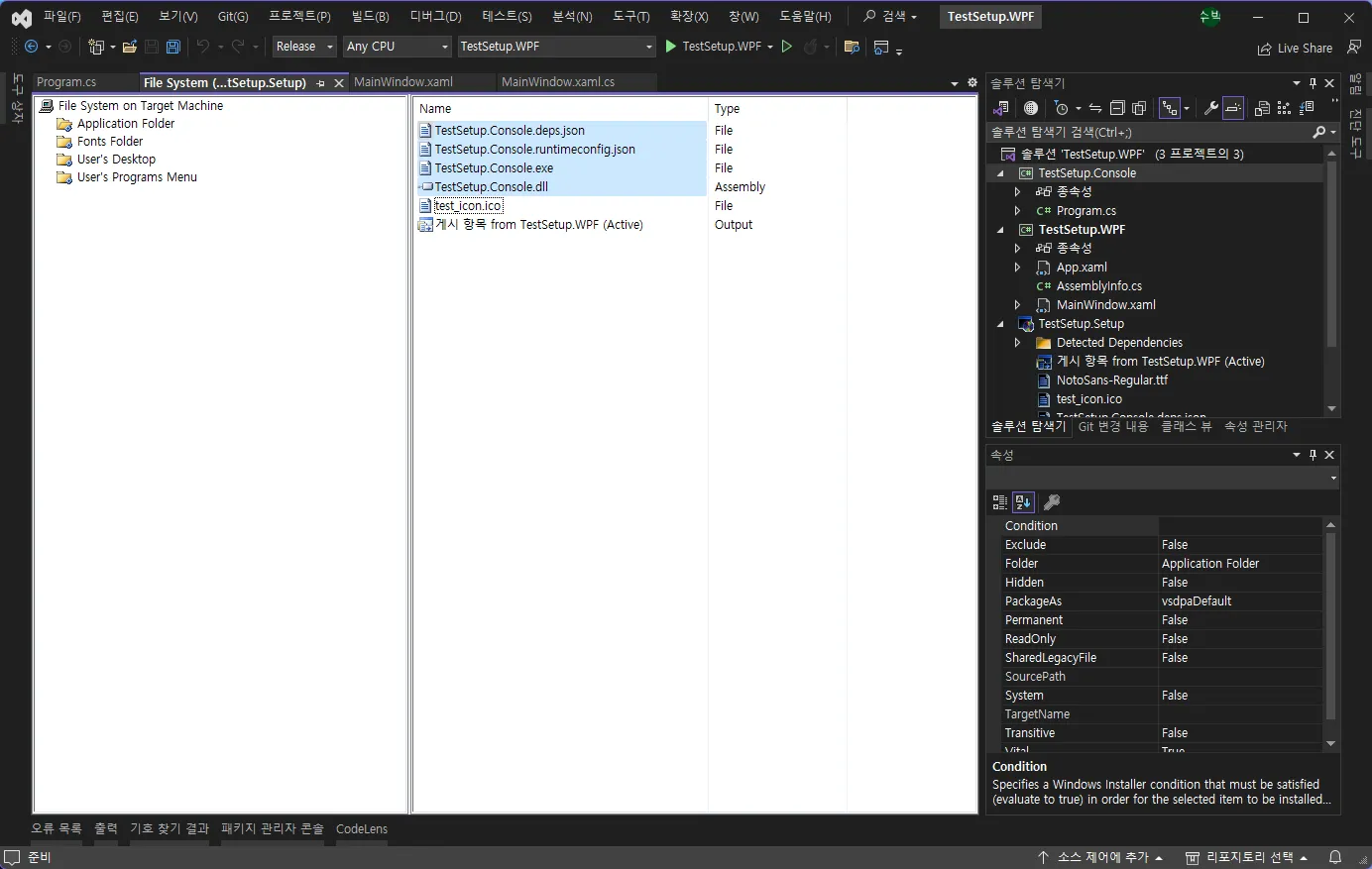Switch Properties panel to categorized view
This screenshot has height=869, width=1372.
tap(999, 502)
